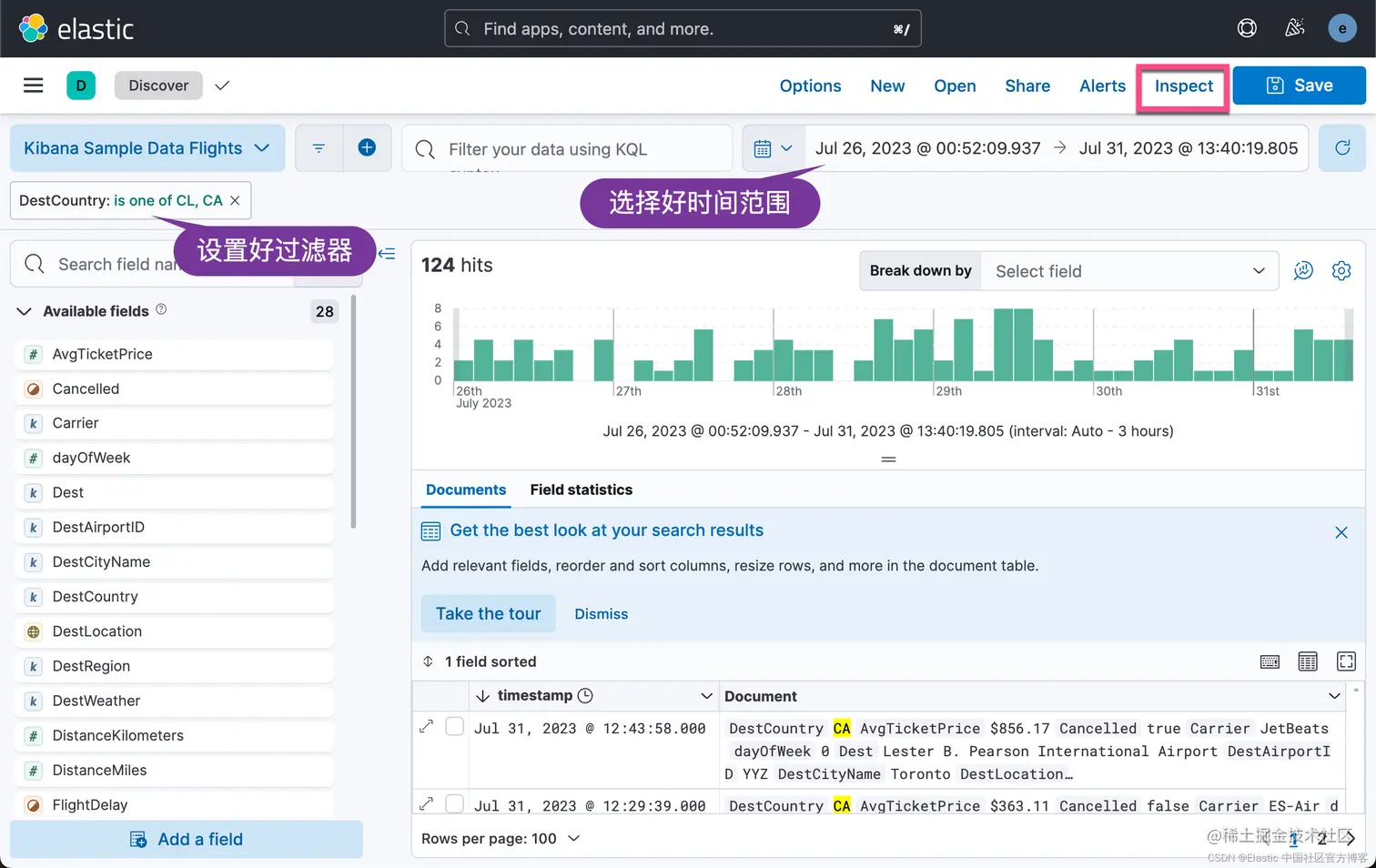Expand the Discover breadcrumb chevron
The height and width of the screenshot is (868, 1376).
(x=222, y=86)
